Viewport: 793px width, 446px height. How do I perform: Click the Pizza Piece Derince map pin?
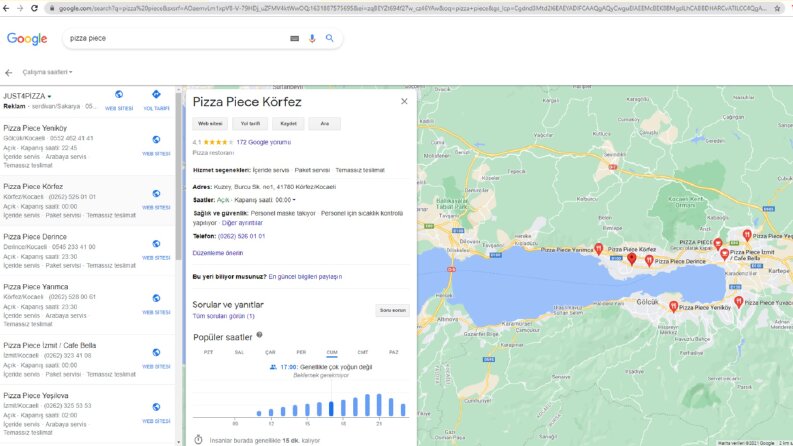649,261
